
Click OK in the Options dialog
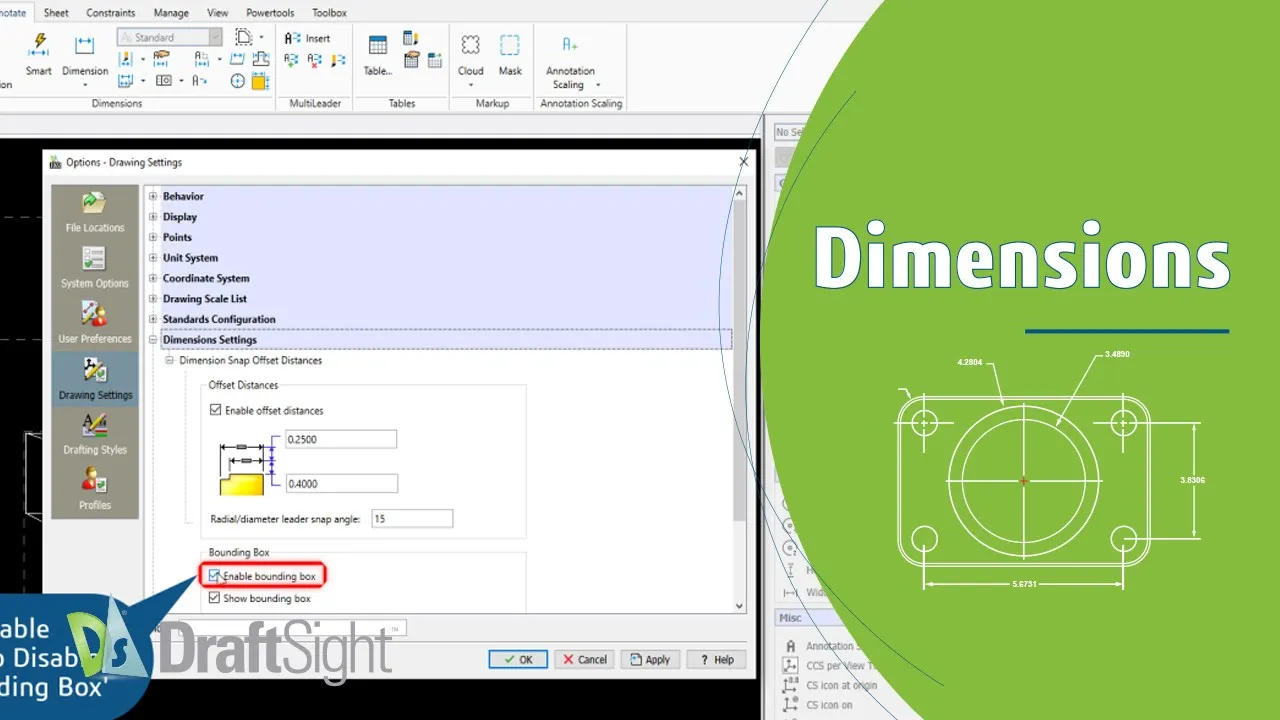[x=518, y=659]
